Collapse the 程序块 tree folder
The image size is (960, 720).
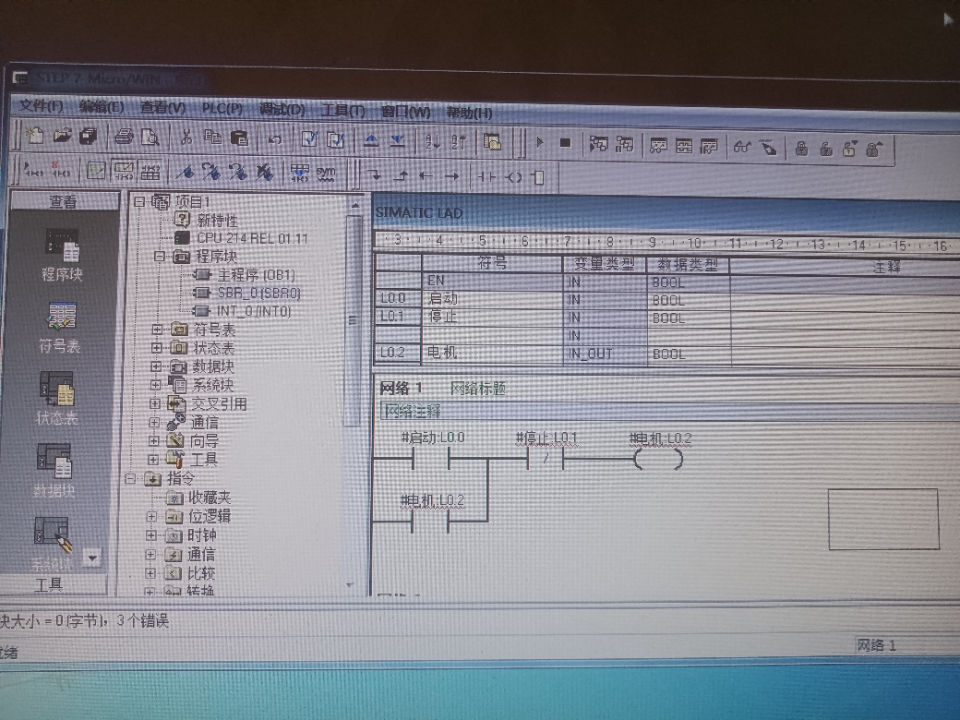pos(160,256)
